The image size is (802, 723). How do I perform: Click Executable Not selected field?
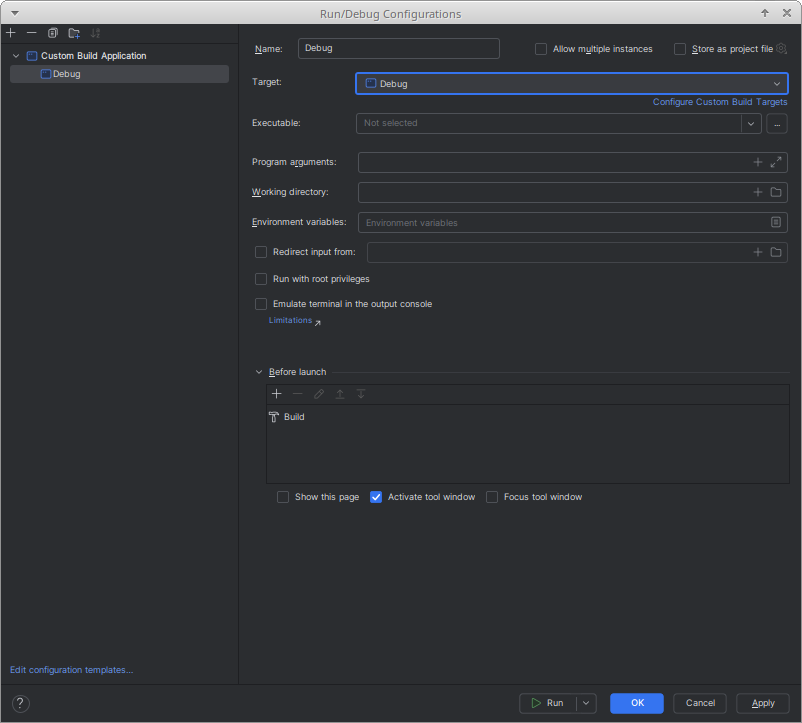[548, 123]
